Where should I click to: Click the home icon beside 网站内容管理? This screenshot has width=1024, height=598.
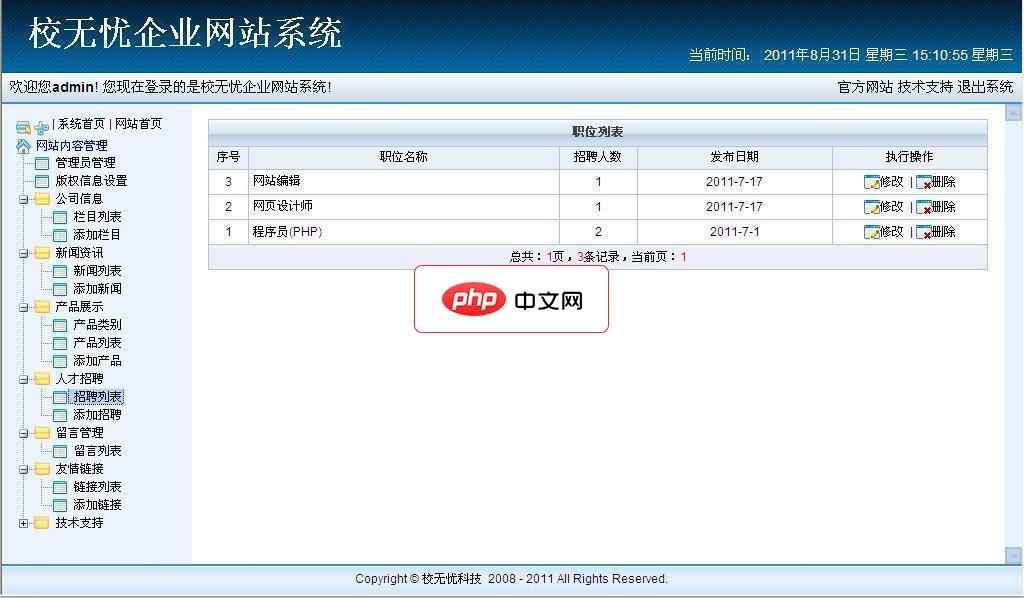(24, 145)
